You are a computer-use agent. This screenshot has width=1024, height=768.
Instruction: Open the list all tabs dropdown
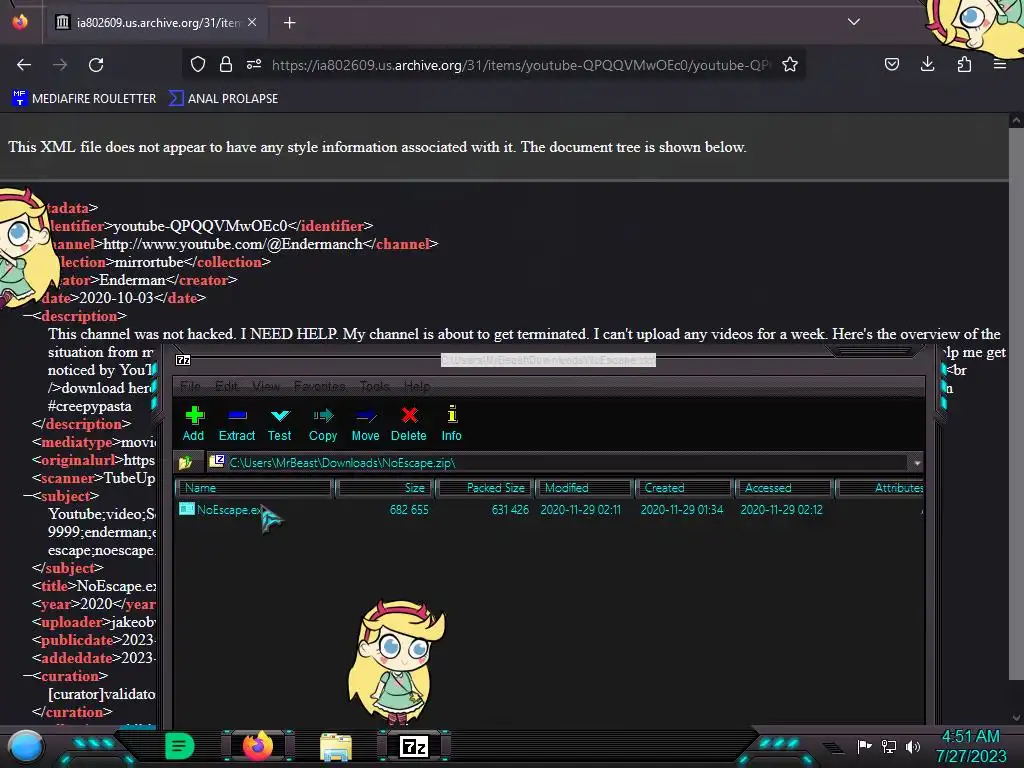(x=854, y=22)
